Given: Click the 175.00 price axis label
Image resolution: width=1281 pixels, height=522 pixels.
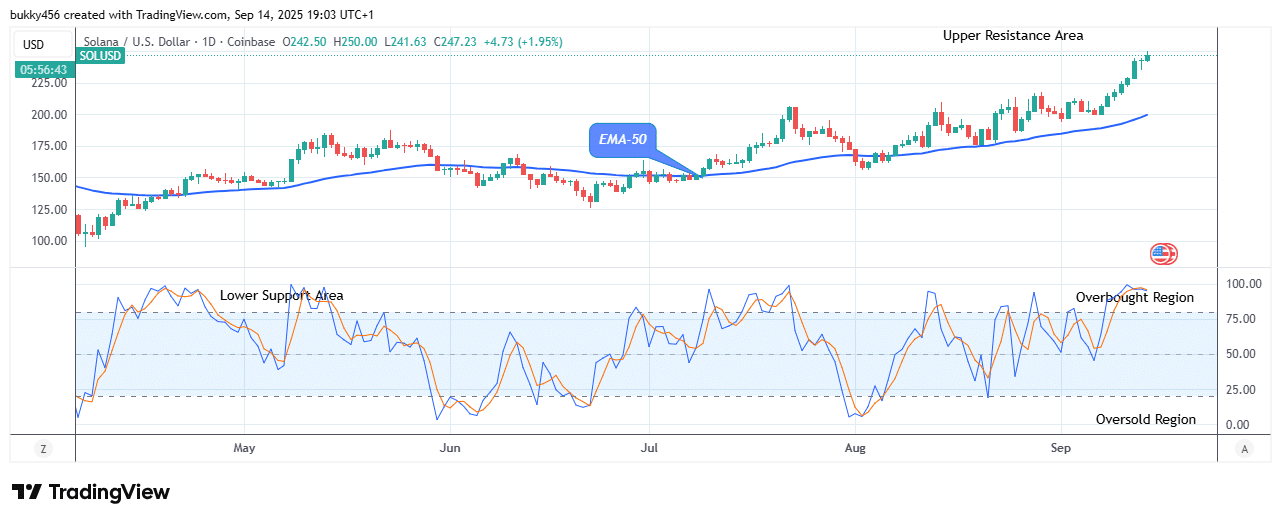Looking at the screenshot, I should click(x=49, y=146).
